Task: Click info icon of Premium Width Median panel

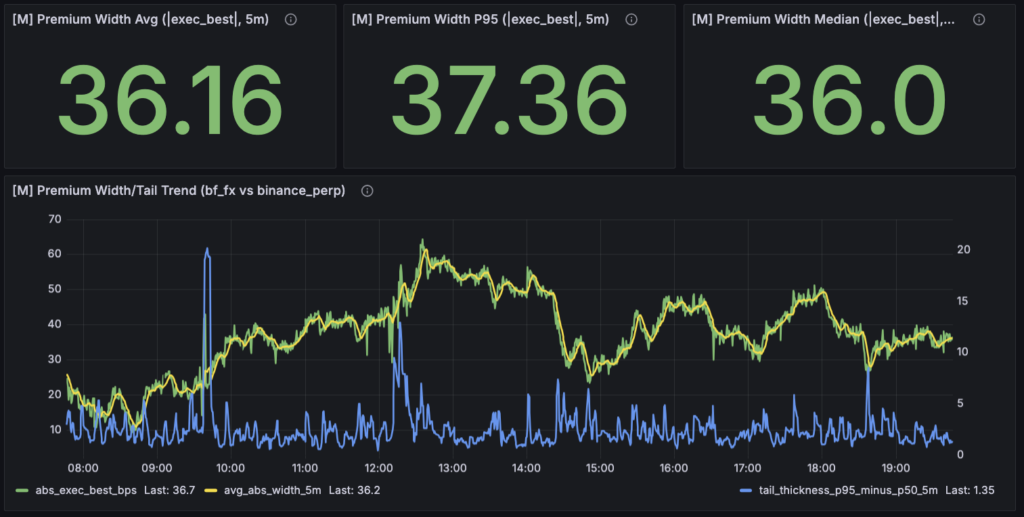Action: pos(978,20)
